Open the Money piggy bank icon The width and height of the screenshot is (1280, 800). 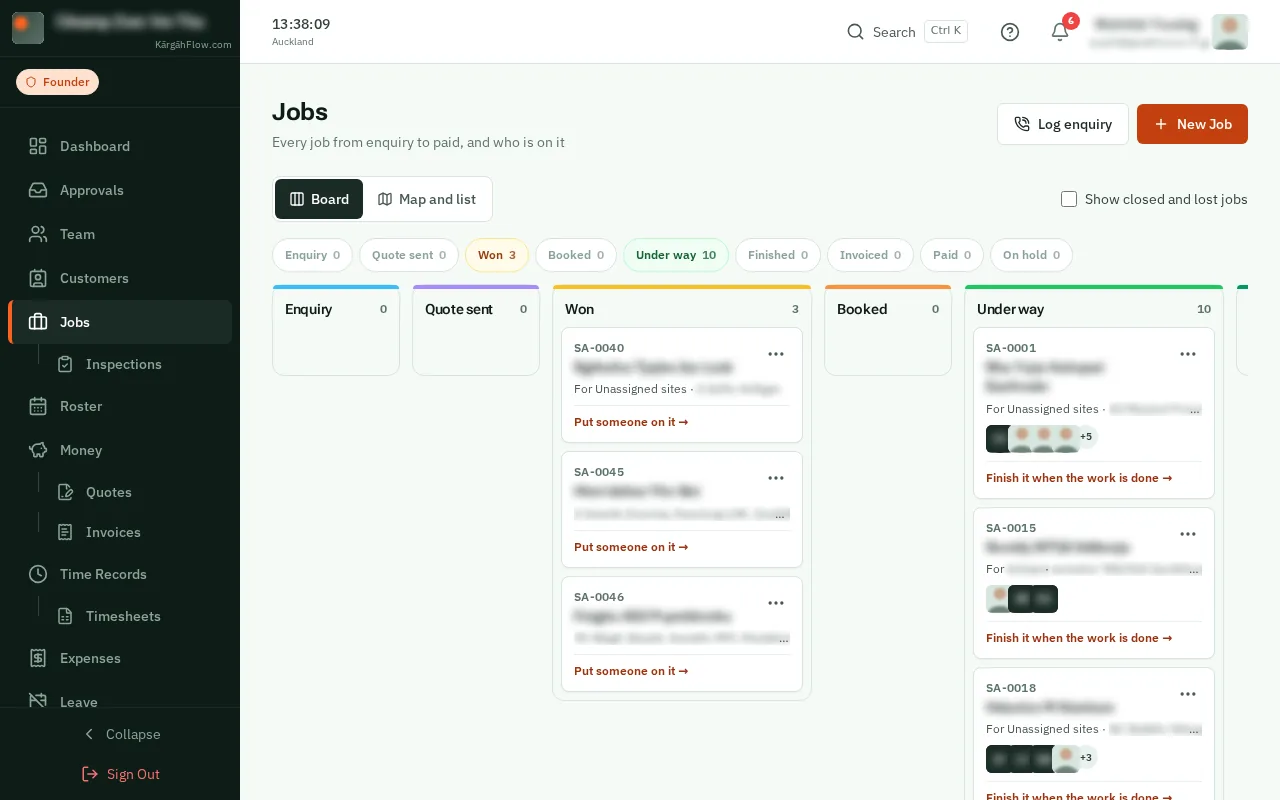tap(38, 450)
